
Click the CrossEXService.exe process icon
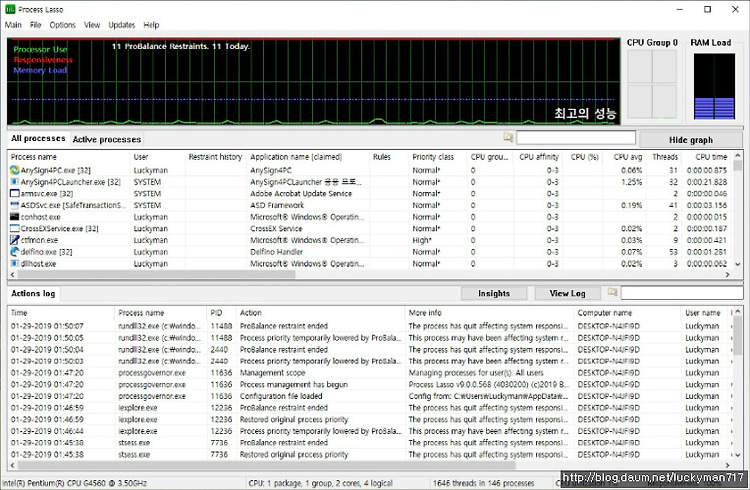(14, 228)
